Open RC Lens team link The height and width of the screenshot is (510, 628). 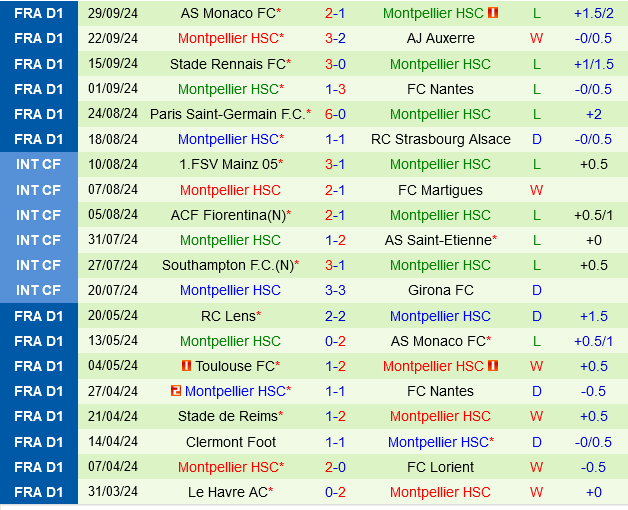click(x=228, y=316)
